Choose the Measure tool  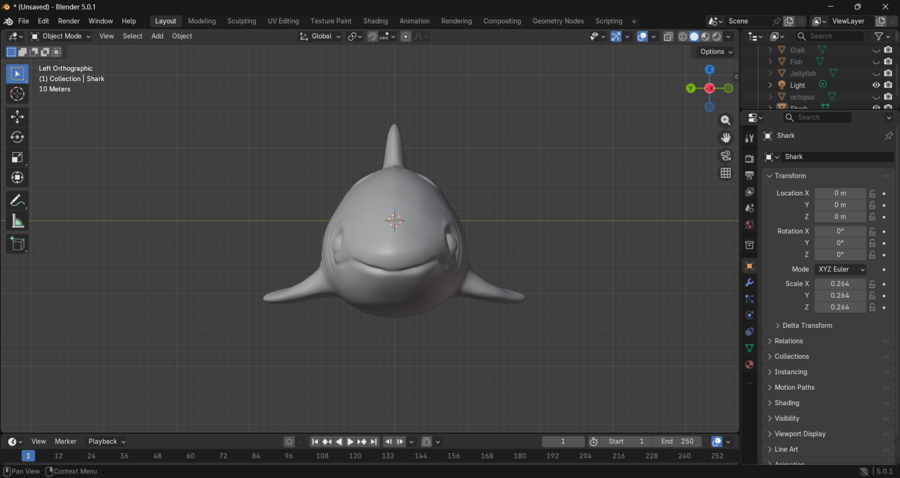tap(17, 221)
